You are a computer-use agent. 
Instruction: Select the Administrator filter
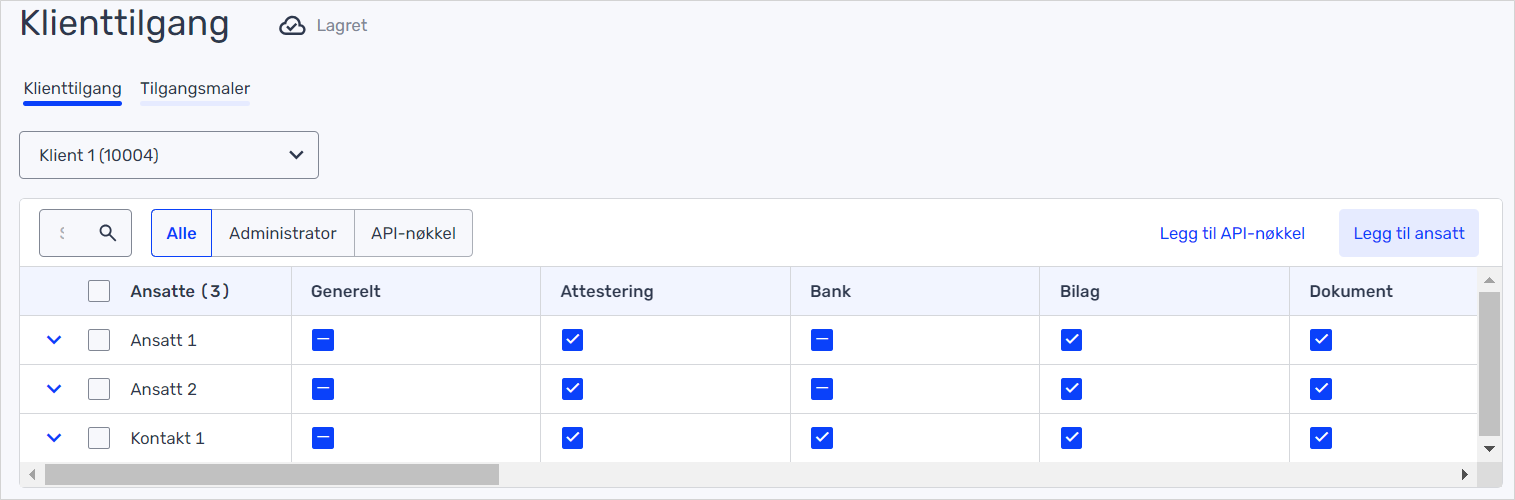(x=283, y=233)
